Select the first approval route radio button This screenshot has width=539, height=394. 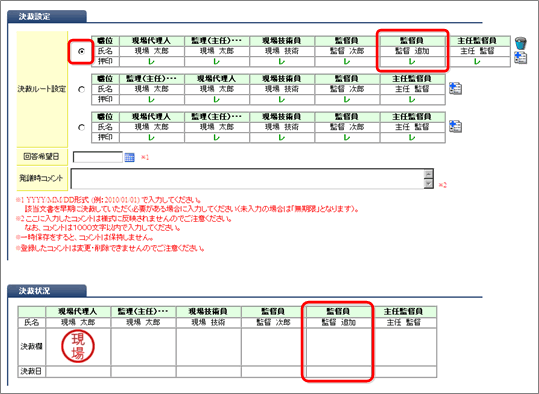[81, 51]
